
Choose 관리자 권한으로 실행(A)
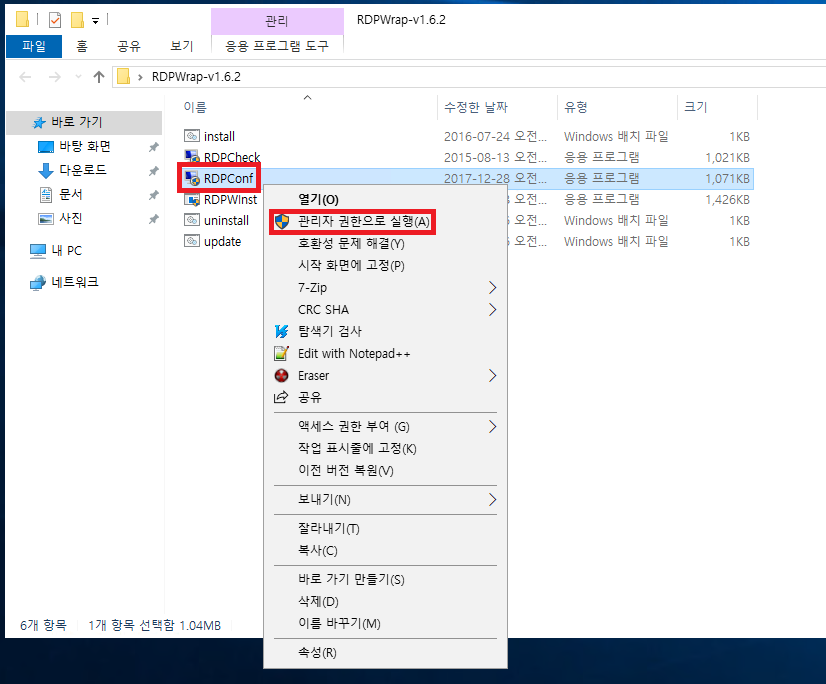click(x=386, y=221)
